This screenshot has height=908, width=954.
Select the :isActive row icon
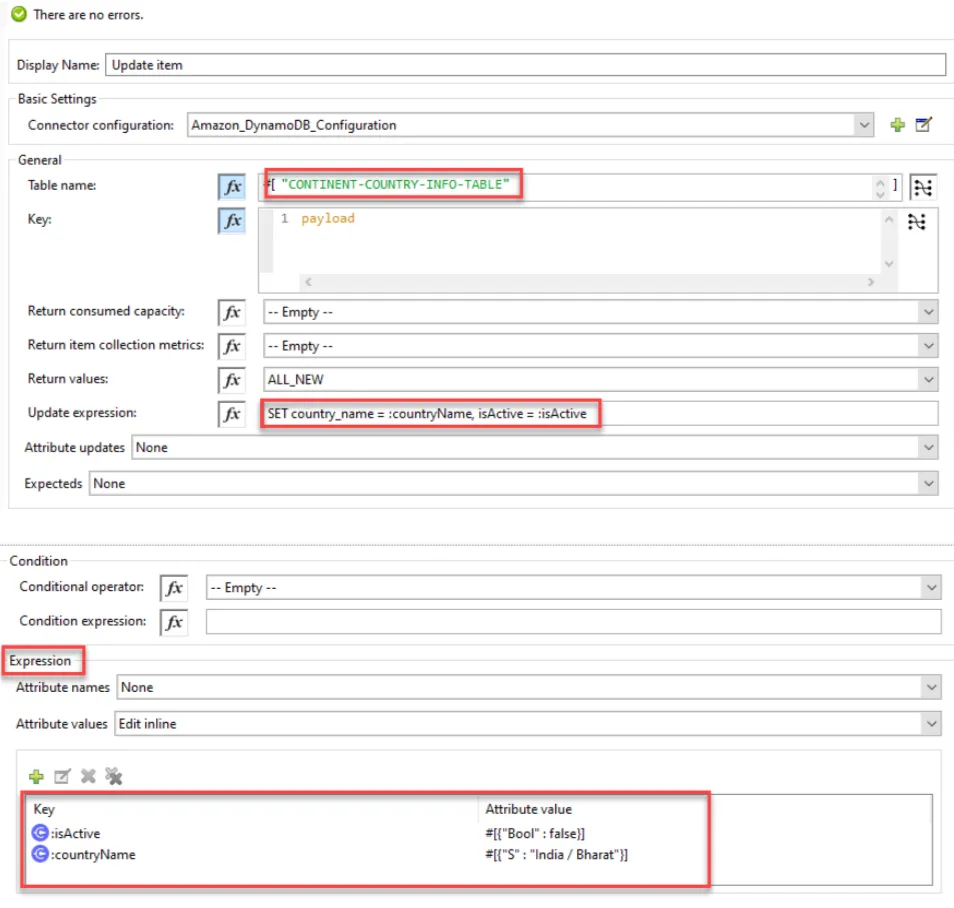pyautogui.click(x=40, y=833)
